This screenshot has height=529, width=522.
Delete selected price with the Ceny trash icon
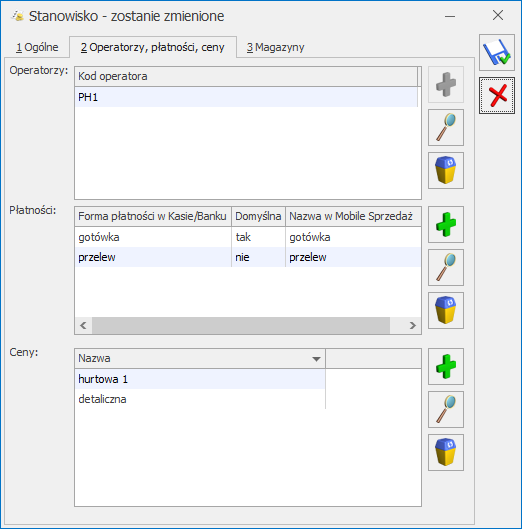(446, 452)
